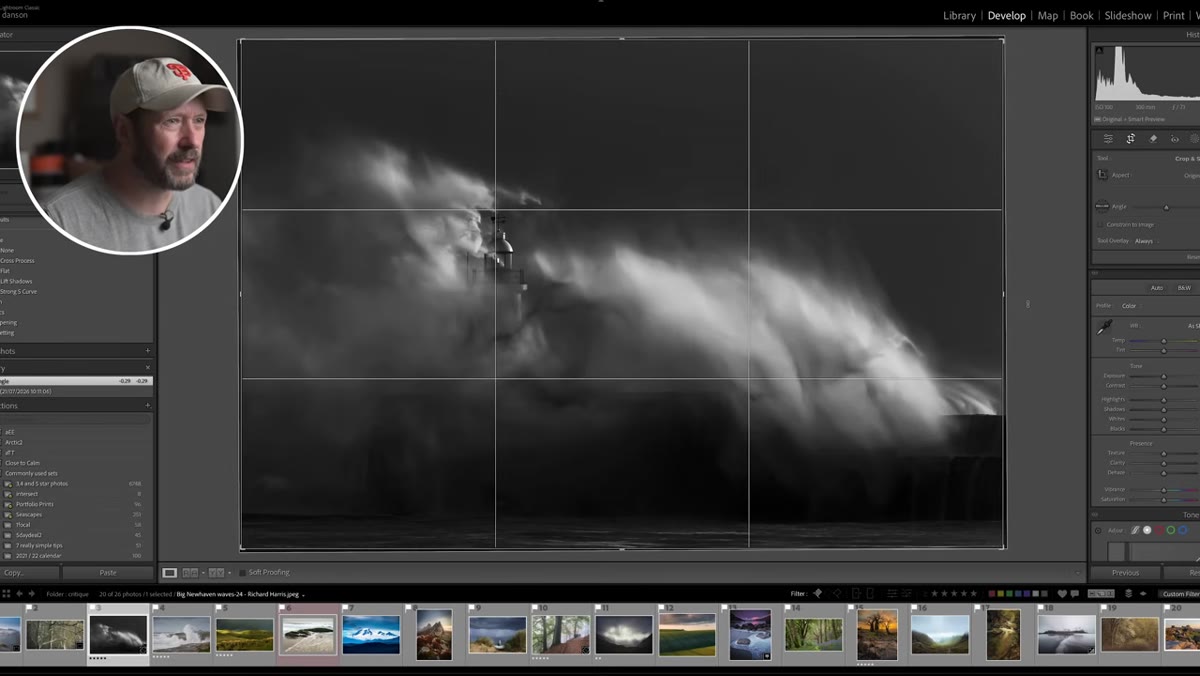Open the Print module
This screenshot has height=676, width=1200.
pos(1173,15)
